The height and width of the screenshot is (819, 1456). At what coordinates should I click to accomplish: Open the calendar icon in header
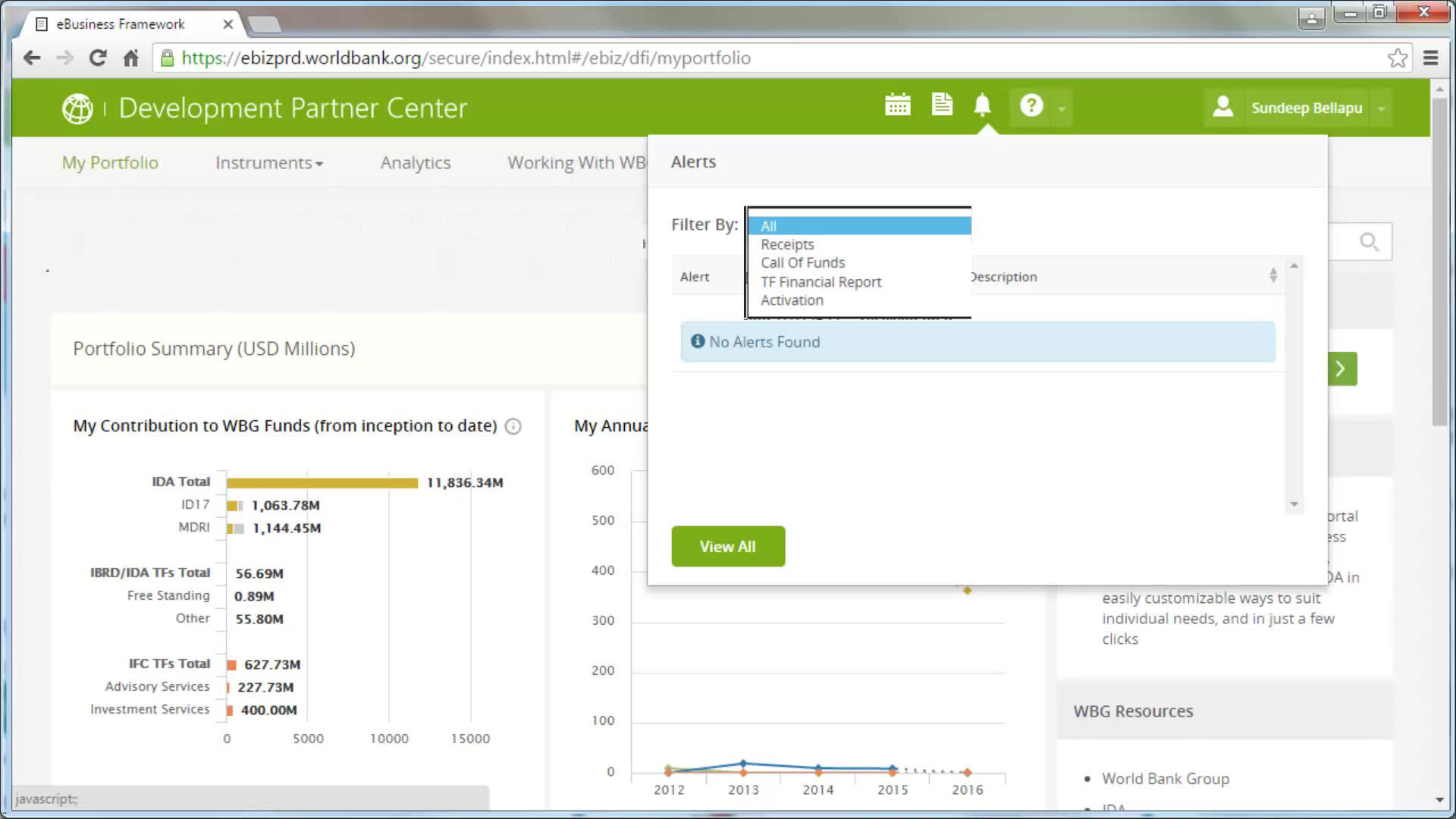[x=897, y=105]
